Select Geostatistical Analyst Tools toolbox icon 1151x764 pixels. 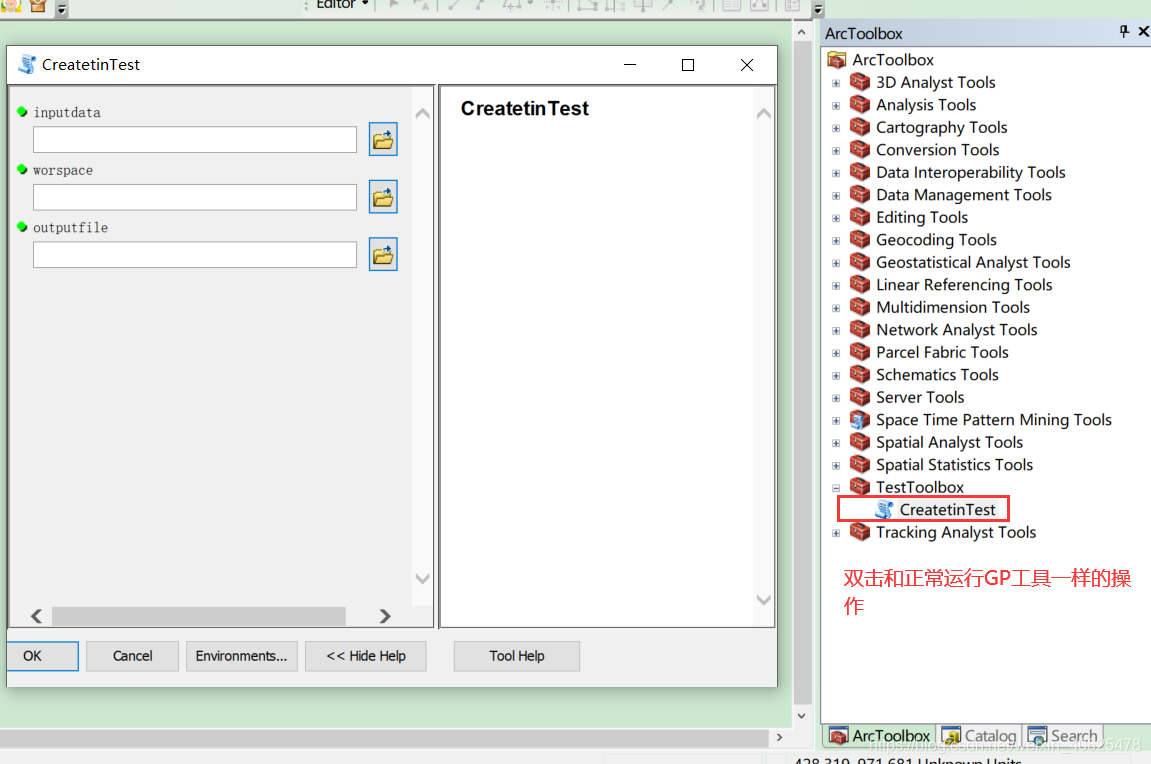pyautogui.click(x=860, y=262)
